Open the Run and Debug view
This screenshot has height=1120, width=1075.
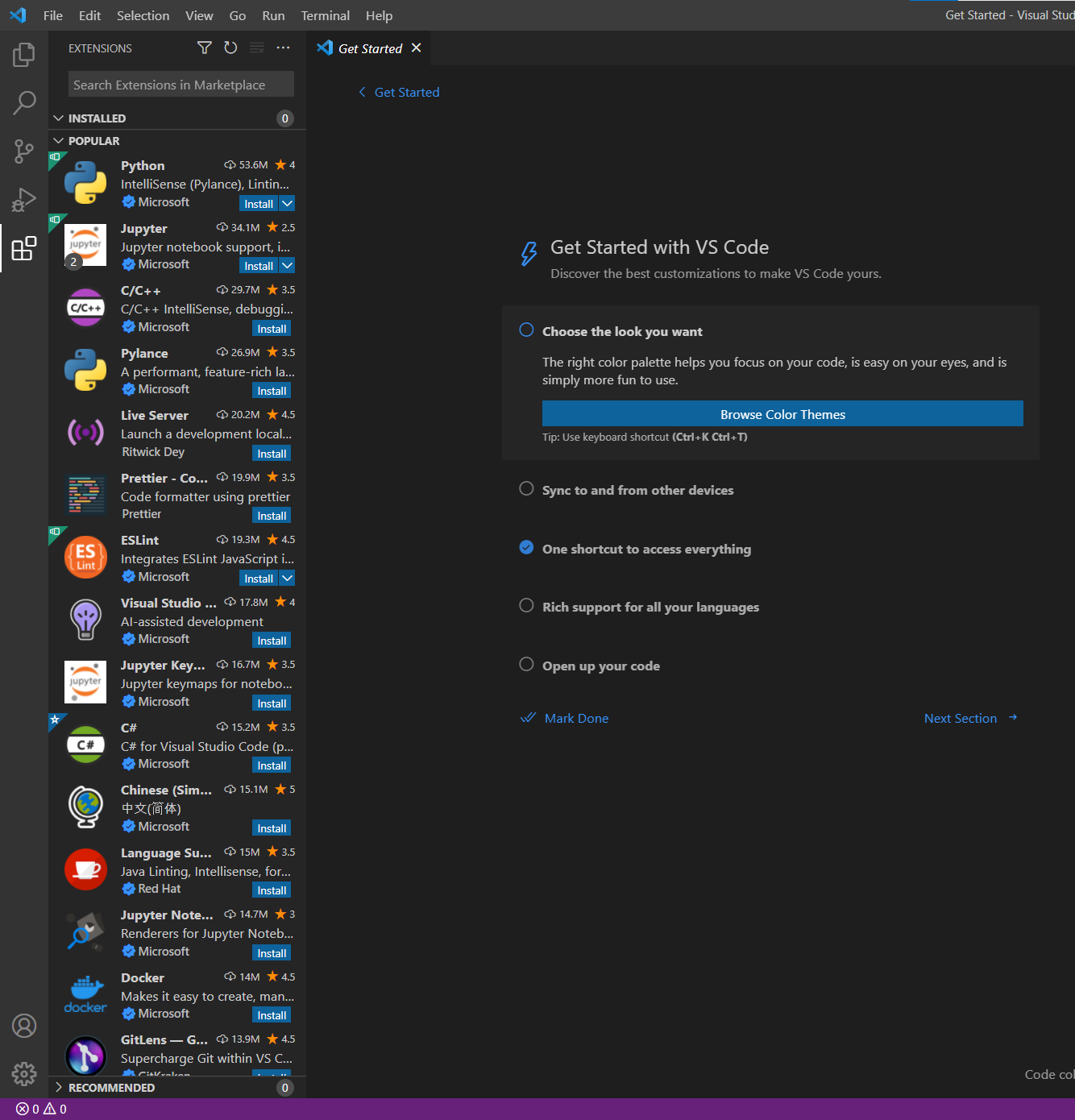(x=23, y=200)
